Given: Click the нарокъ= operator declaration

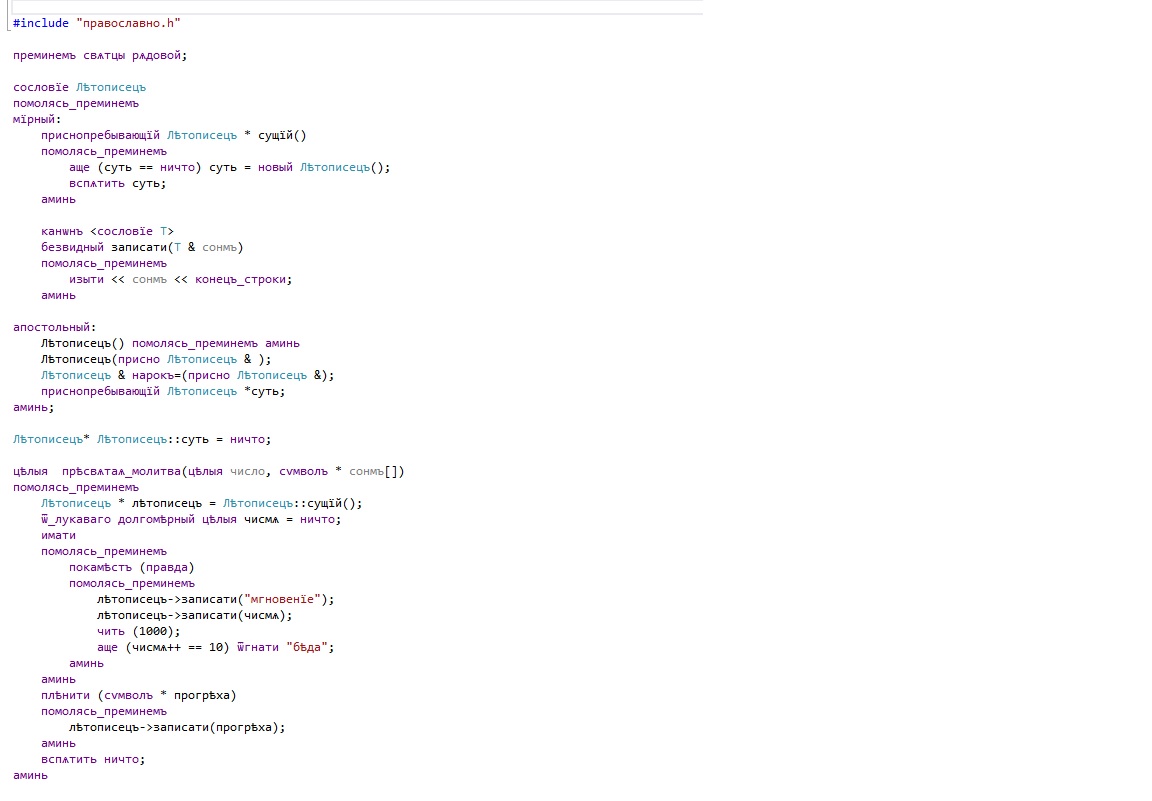Looking at the screenshot, I should click(163, 375).
